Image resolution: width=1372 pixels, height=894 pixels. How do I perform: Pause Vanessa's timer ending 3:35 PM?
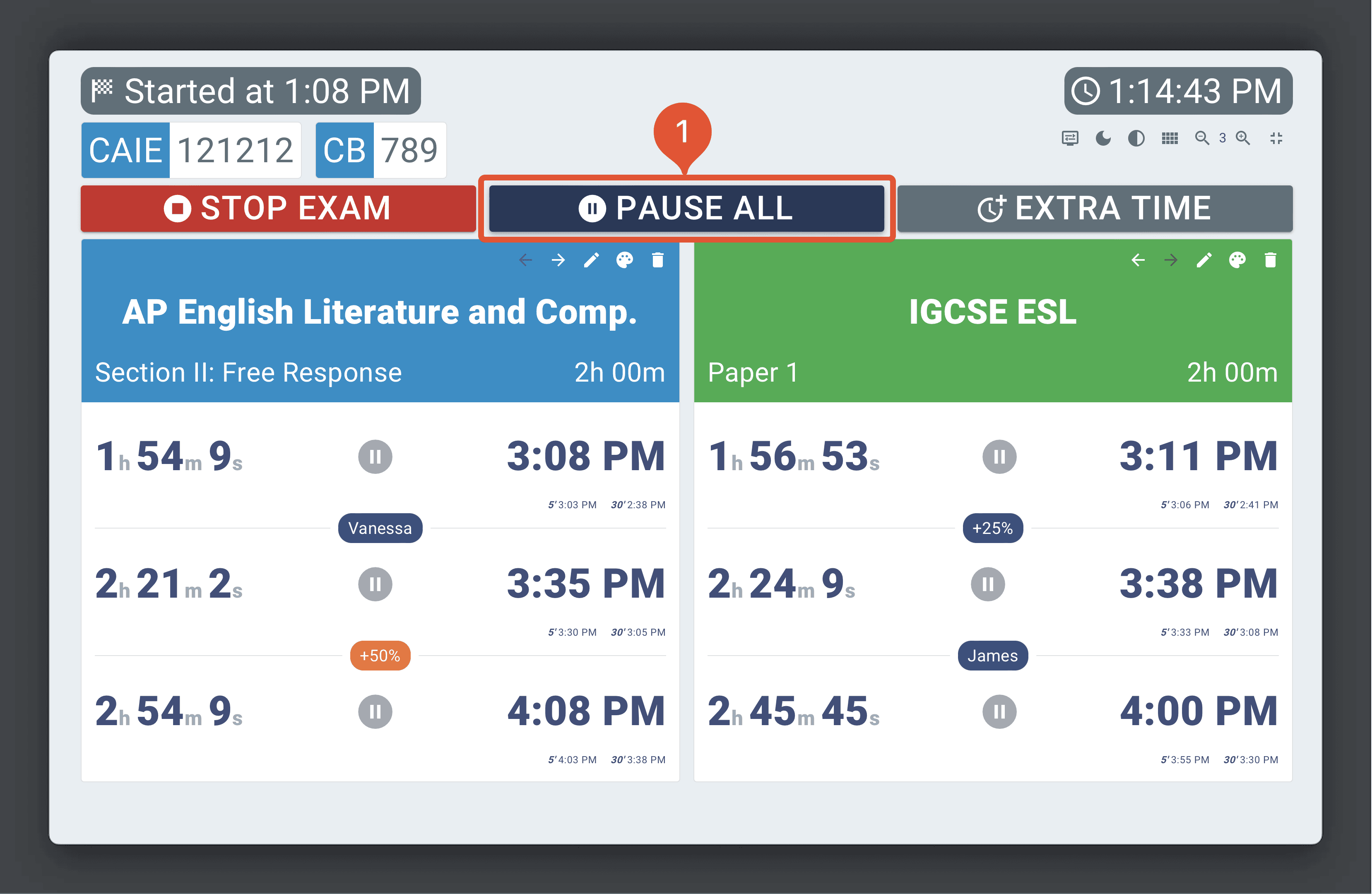coord(375,584)
